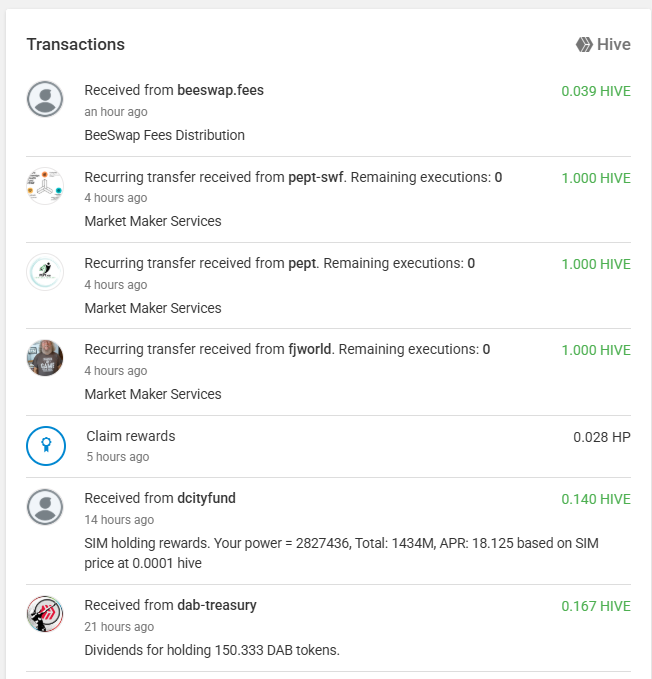
Task: Click the Claim rewards ribbon icon
Action: coord(46,446)
